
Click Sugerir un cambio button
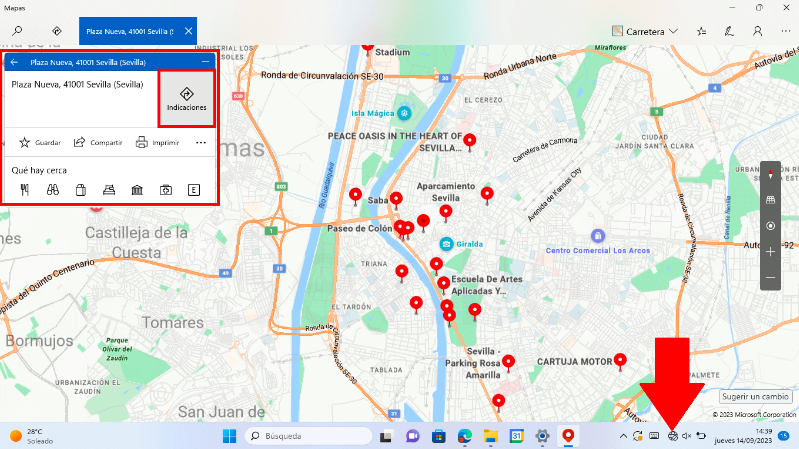click(755, 397)
